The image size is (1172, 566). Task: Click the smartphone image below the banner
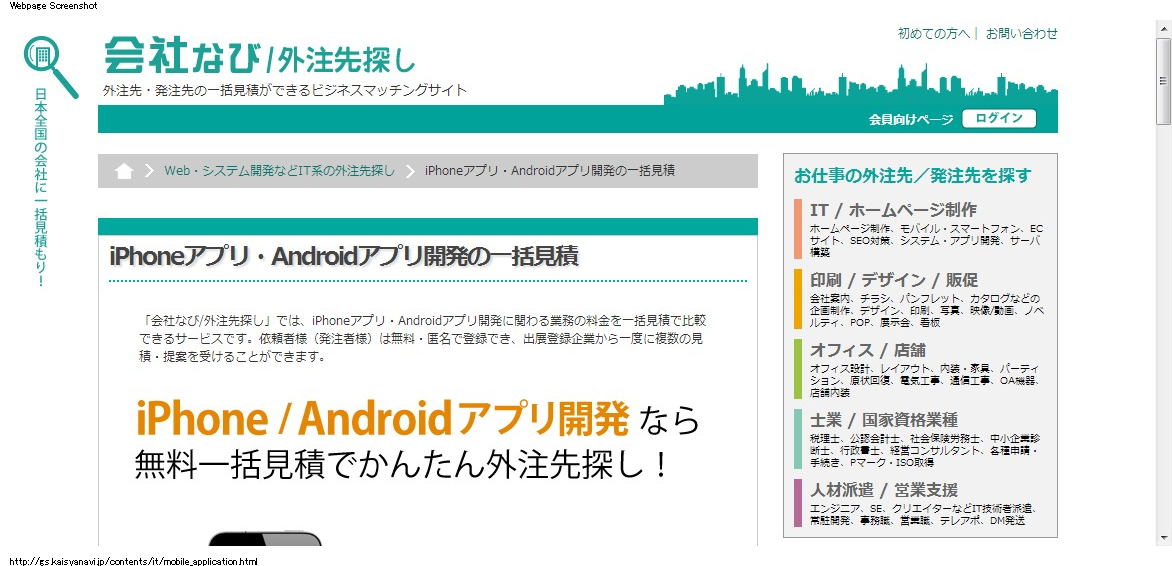coord(265,538)
